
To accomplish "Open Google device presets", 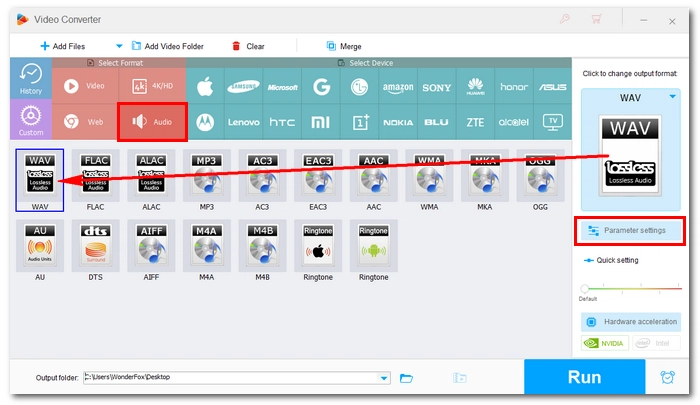I will (x=321, y=86).
